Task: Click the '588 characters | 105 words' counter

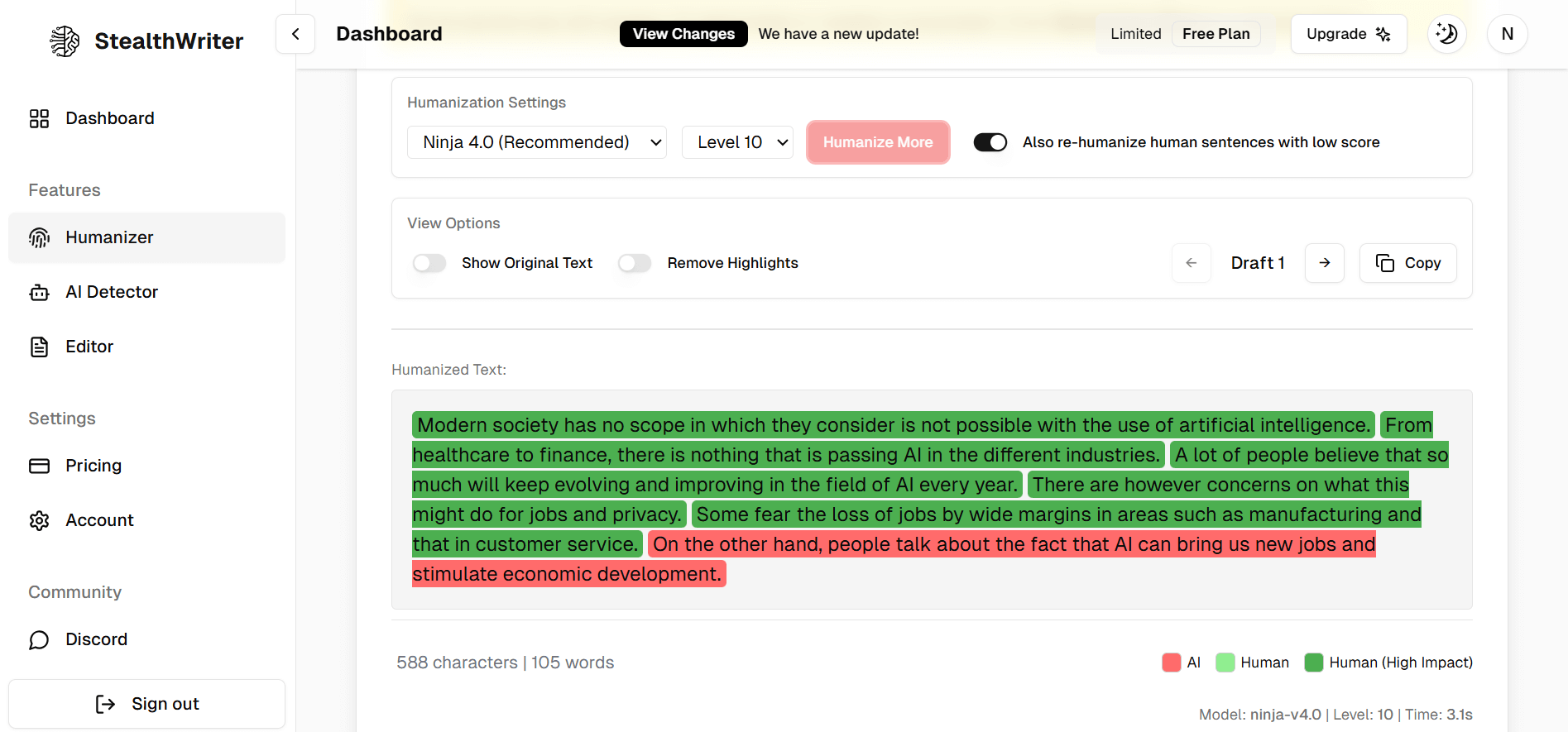Action: click(506, 663)
